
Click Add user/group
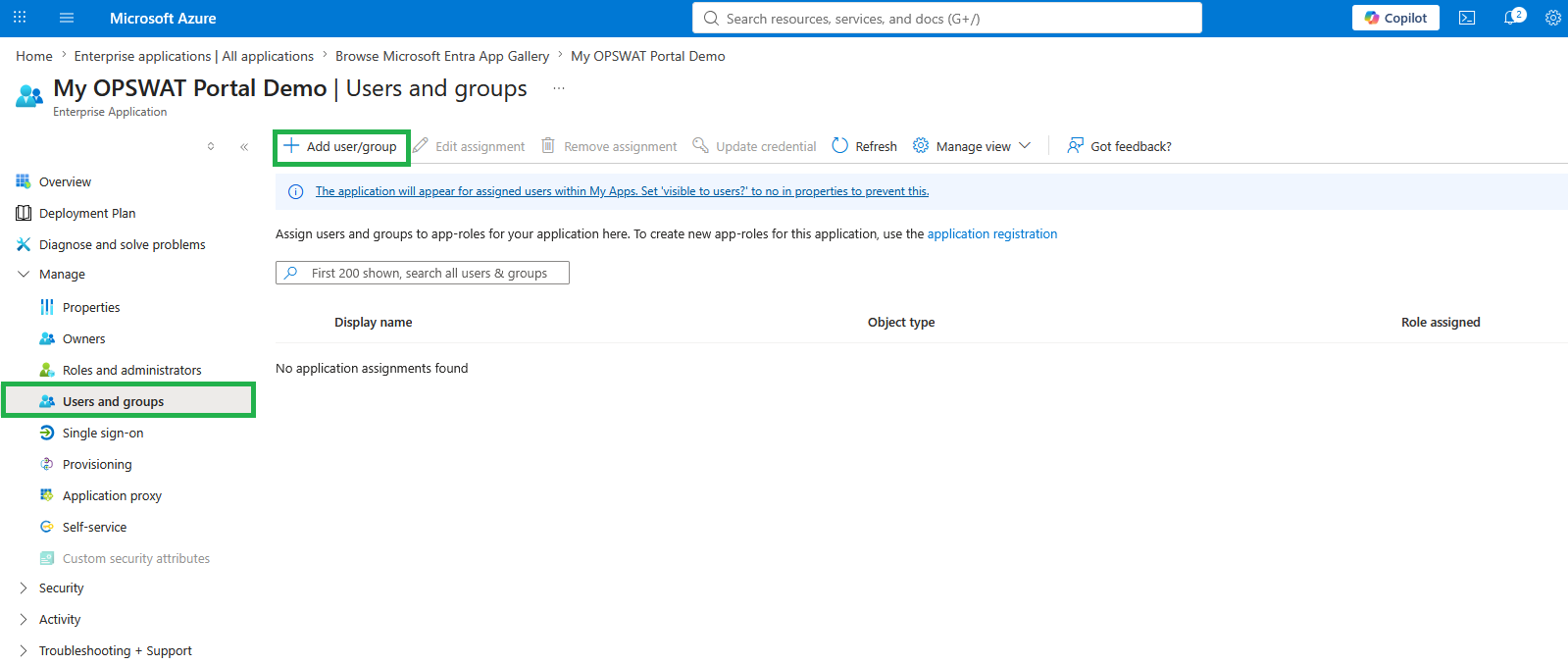341,147
